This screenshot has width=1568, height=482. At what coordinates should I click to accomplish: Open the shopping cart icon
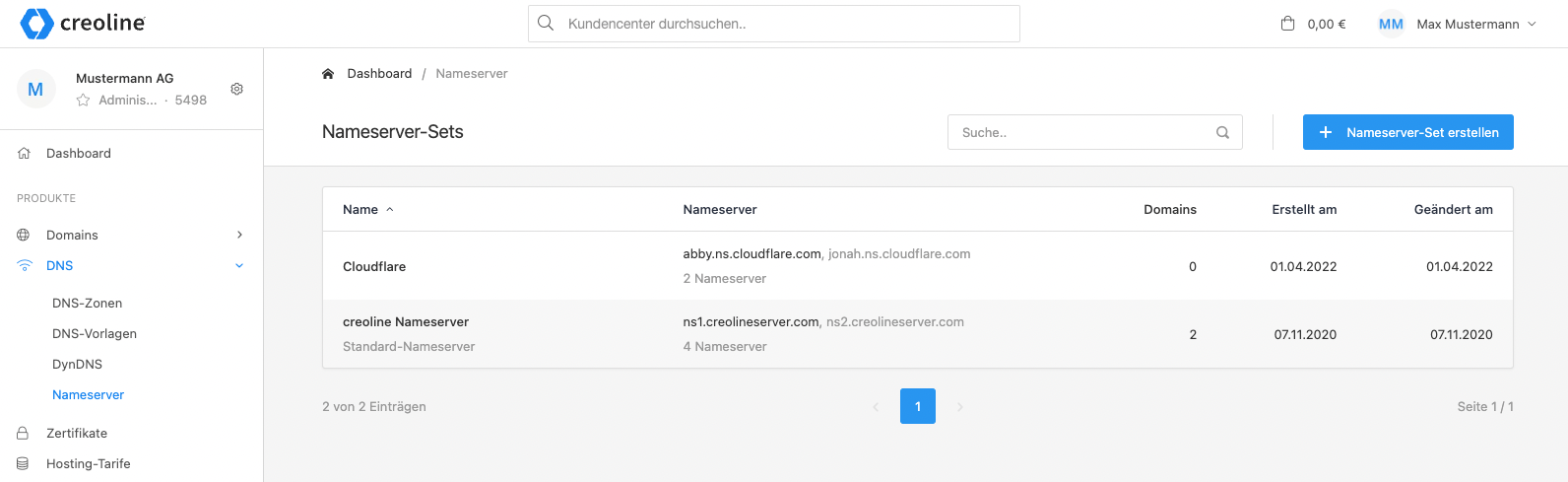click(1287, 24)
